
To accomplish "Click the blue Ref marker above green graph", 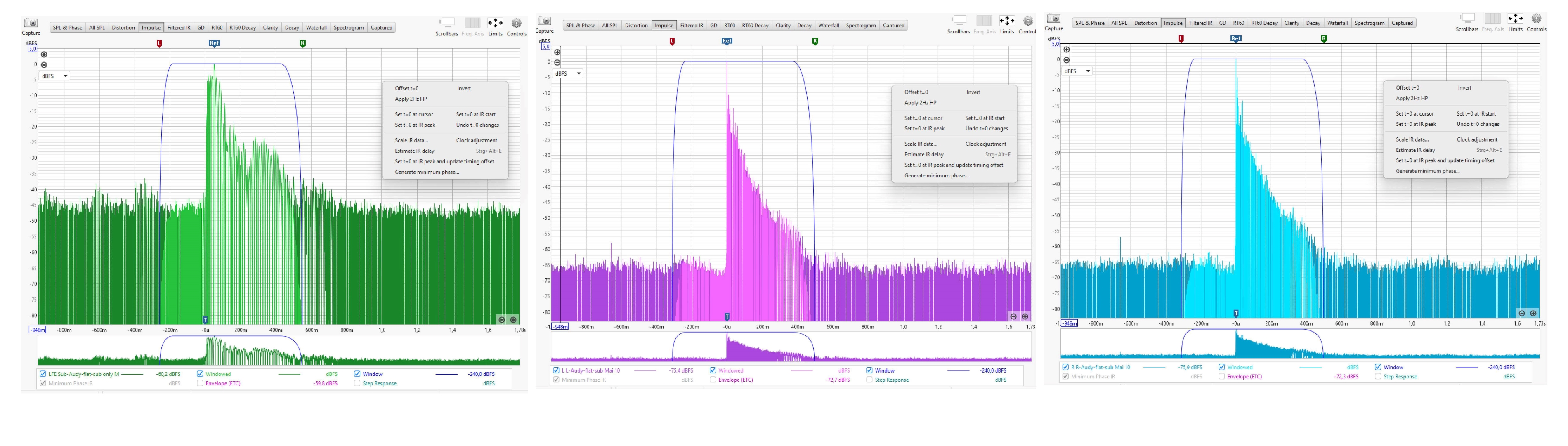I will pyautogui.click(x=214, y=43).
